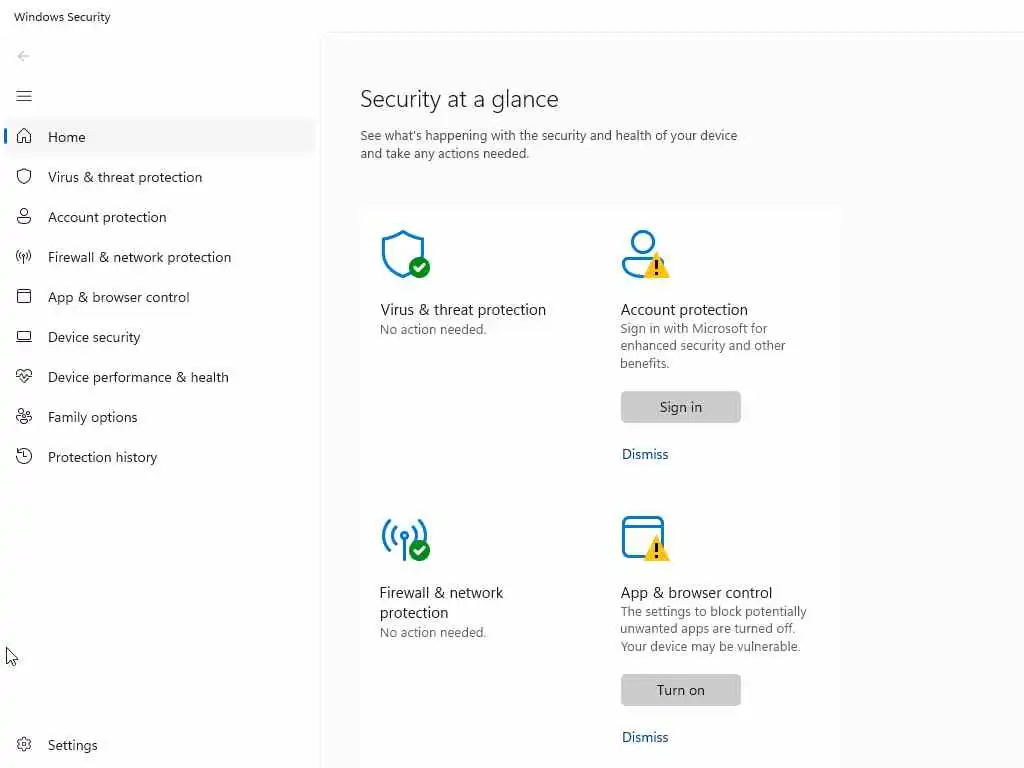Click 'No action needed.' under Virus & threat protection
Viewport: 1024px width, 768px height.
tap(433, 330)
